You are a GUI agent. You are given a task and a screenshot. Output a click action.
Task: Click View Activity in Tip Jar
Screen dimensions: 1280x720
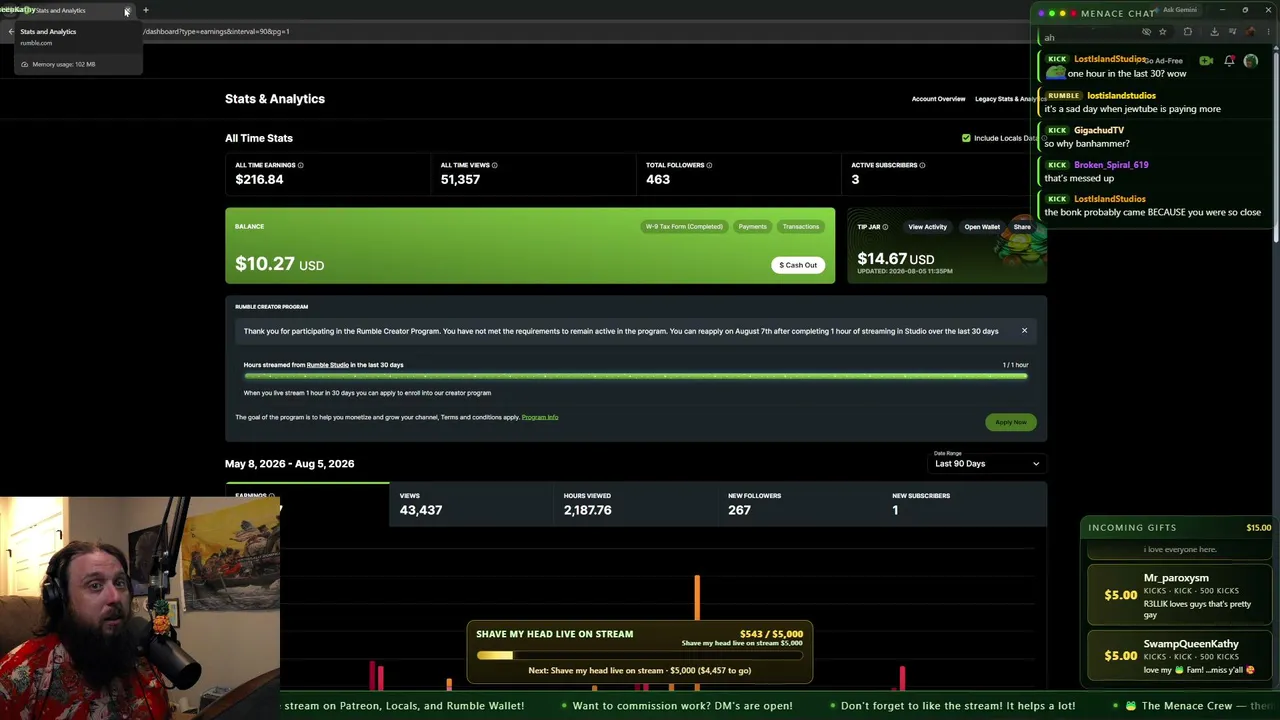coord(927,227)
